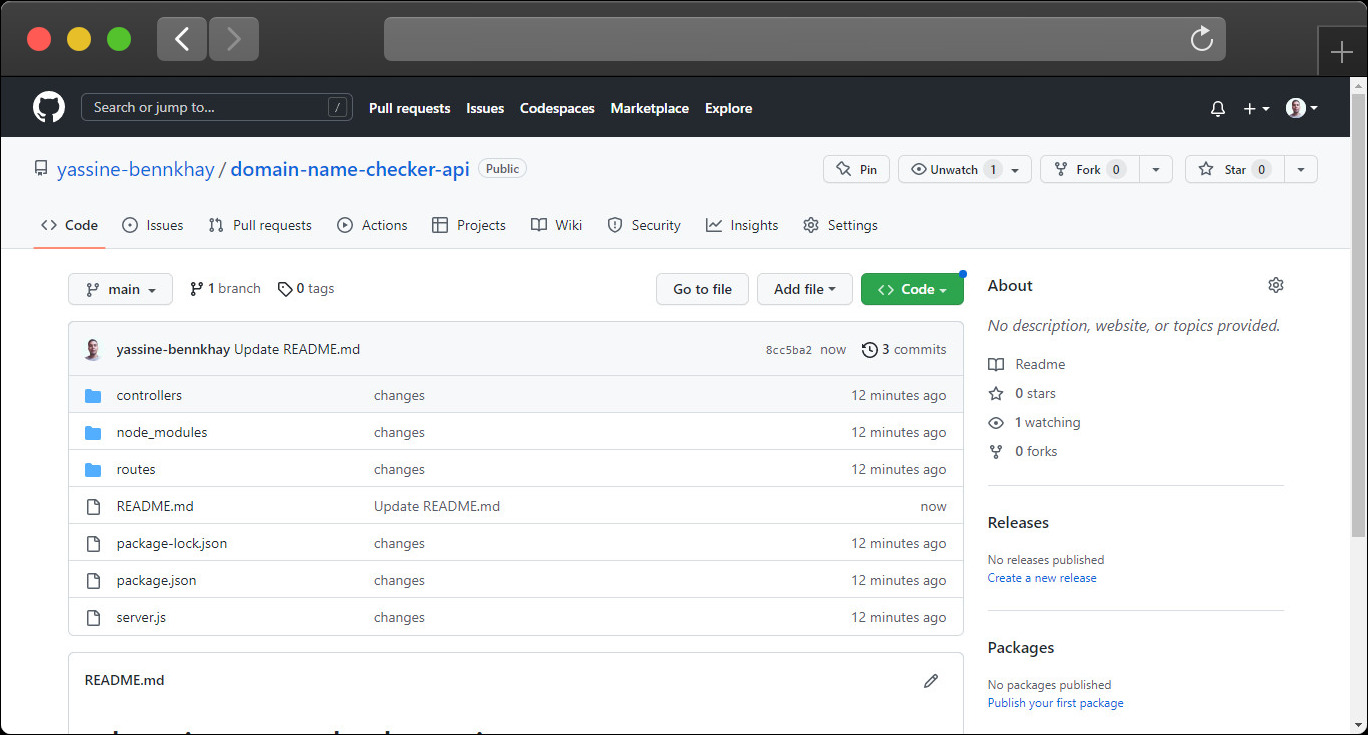Click the server.js file icon
Screen dimensions: 1368x735
tap(93, 617)
